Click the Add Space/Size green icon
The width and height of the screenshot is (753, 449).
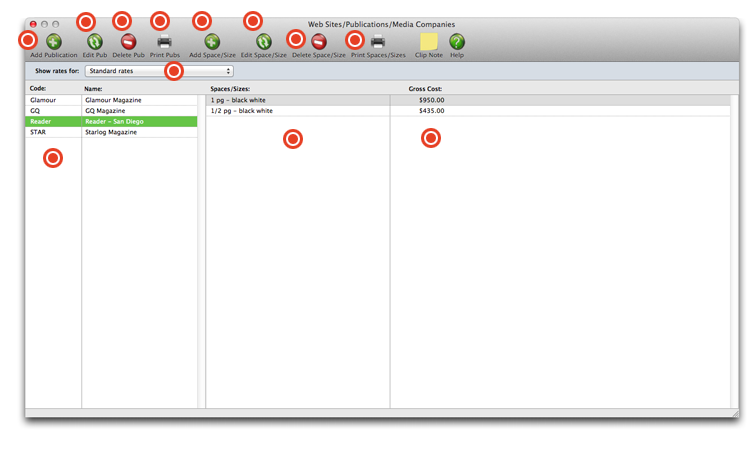pos(212,42)
